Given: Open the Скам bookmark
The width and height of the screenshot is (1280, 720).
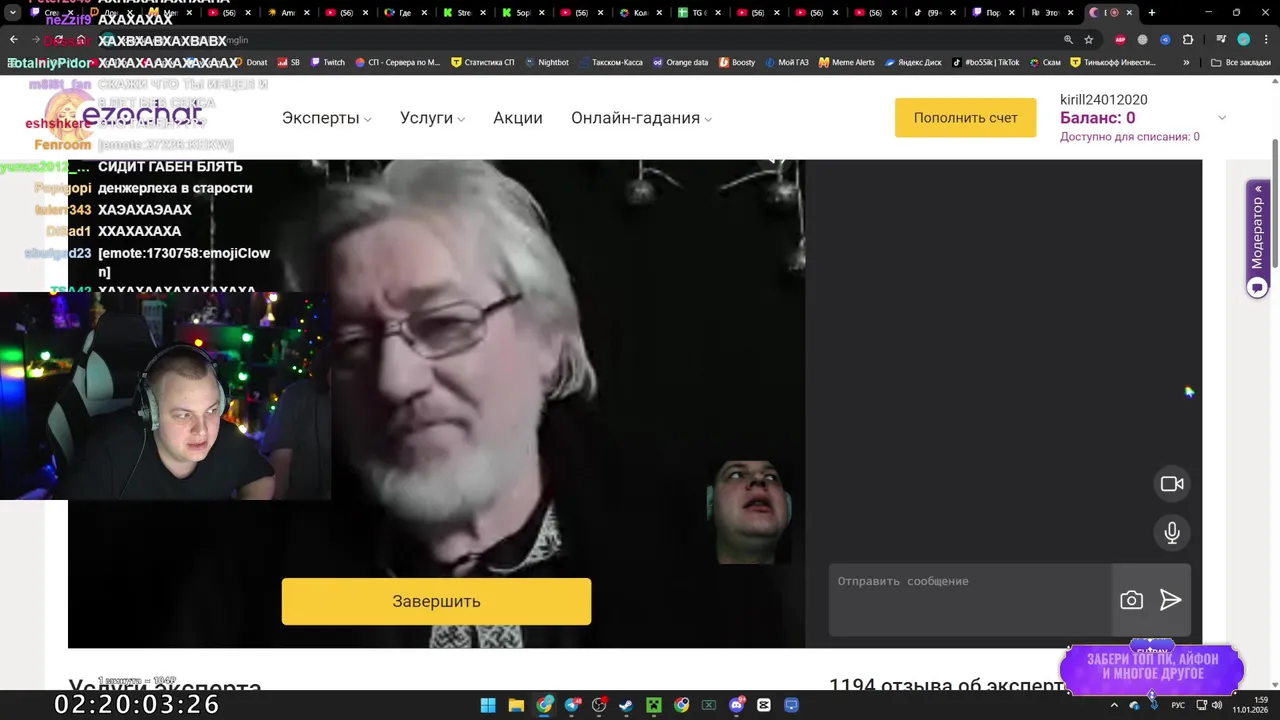Looking at the screenshot, I should [1044, 62].
